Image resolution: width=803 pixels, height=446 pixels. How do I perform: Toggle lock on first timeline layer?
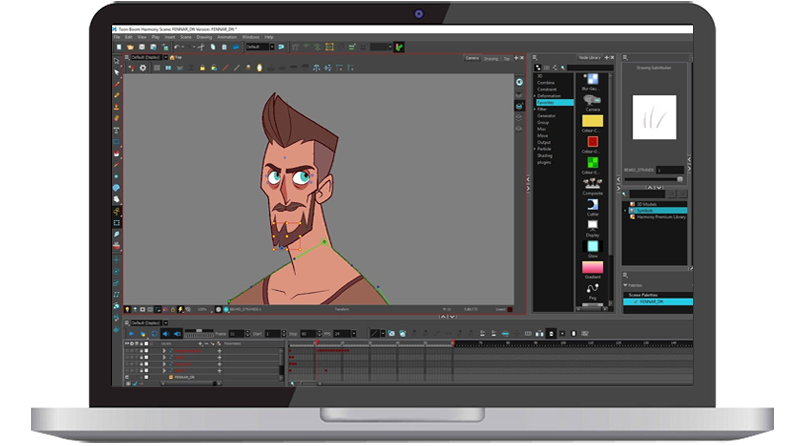[x=141, y=351]
